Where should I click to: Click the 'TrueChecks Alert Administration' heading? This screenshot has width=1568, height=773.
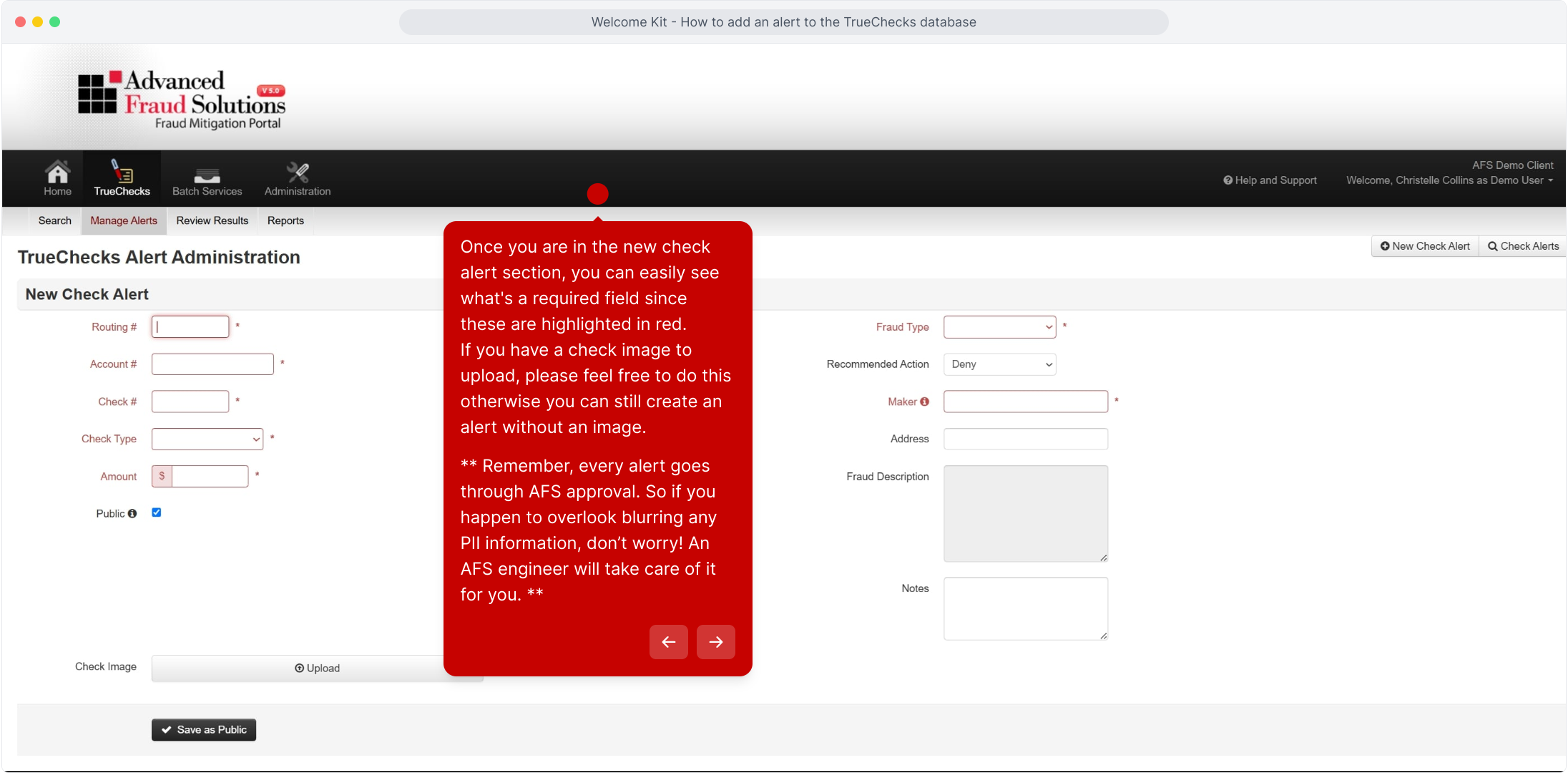click(x=159, y=258)
